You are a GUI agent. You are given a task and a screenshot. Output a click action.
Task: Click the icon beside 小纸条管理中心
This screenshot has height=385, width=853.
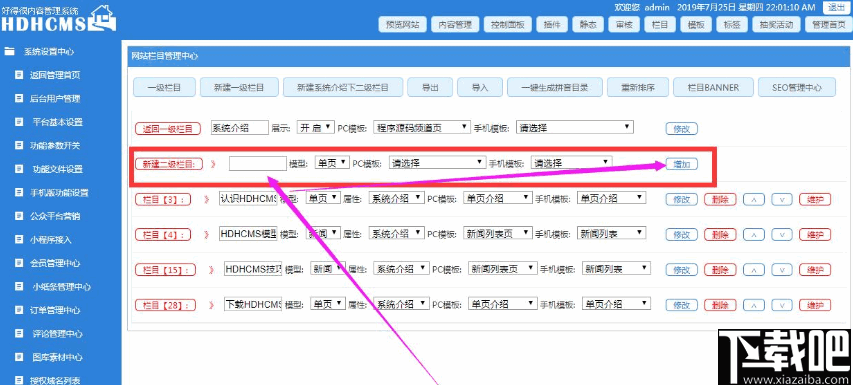19,286
